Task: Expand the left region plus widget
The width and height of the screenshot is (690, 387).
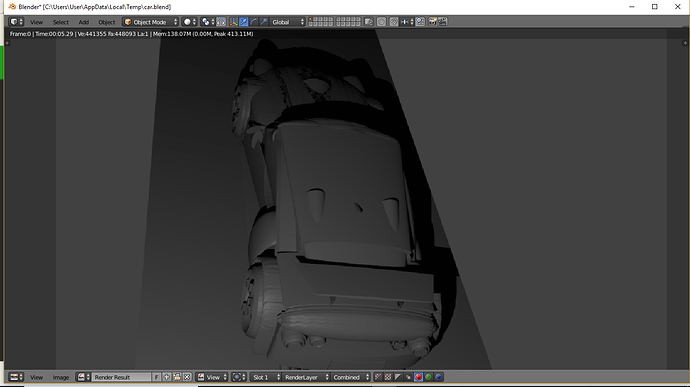Action: (x=7, y=43)
